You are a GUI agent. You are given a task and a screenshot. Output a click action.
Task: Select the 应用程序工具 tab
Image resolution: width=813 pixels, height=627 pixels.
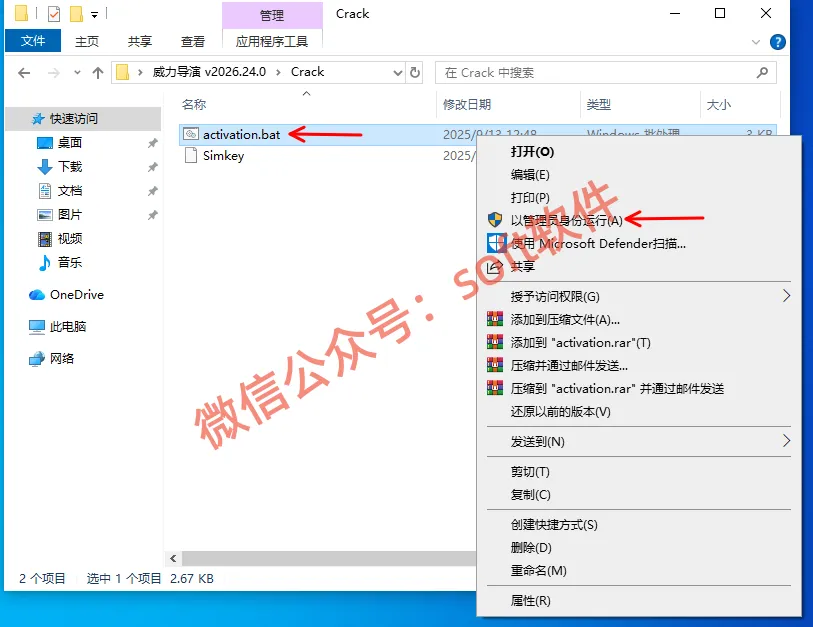tap(272, 41)
